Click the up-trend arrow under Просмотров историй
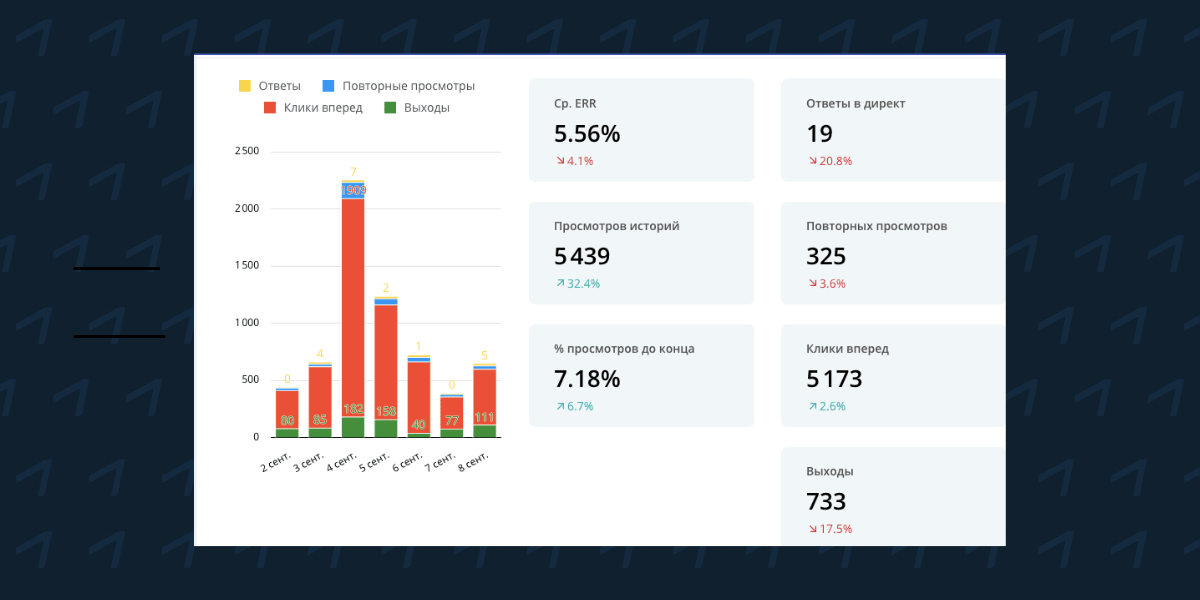The height and width of the screenshot is (600, 1200). [559, 284]
